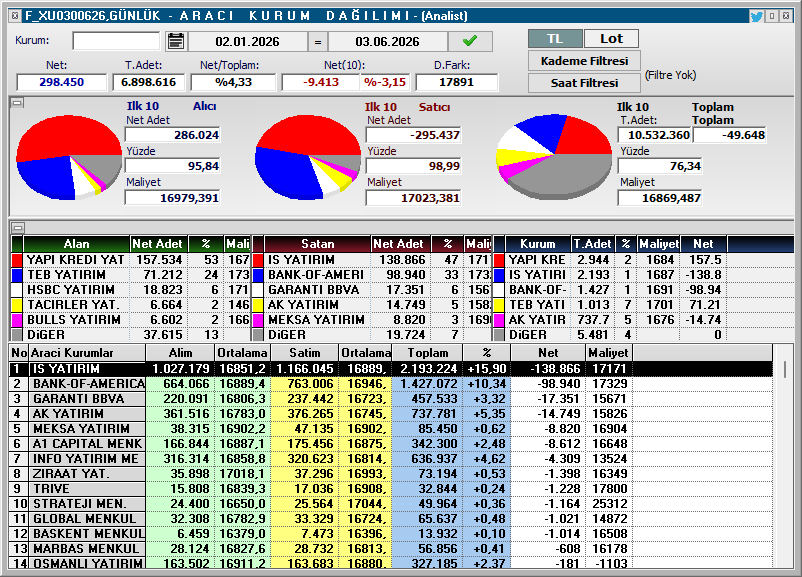Open Kademe Filtresi
The width and height of the screenshot is (802, 577).
[584, 61]
